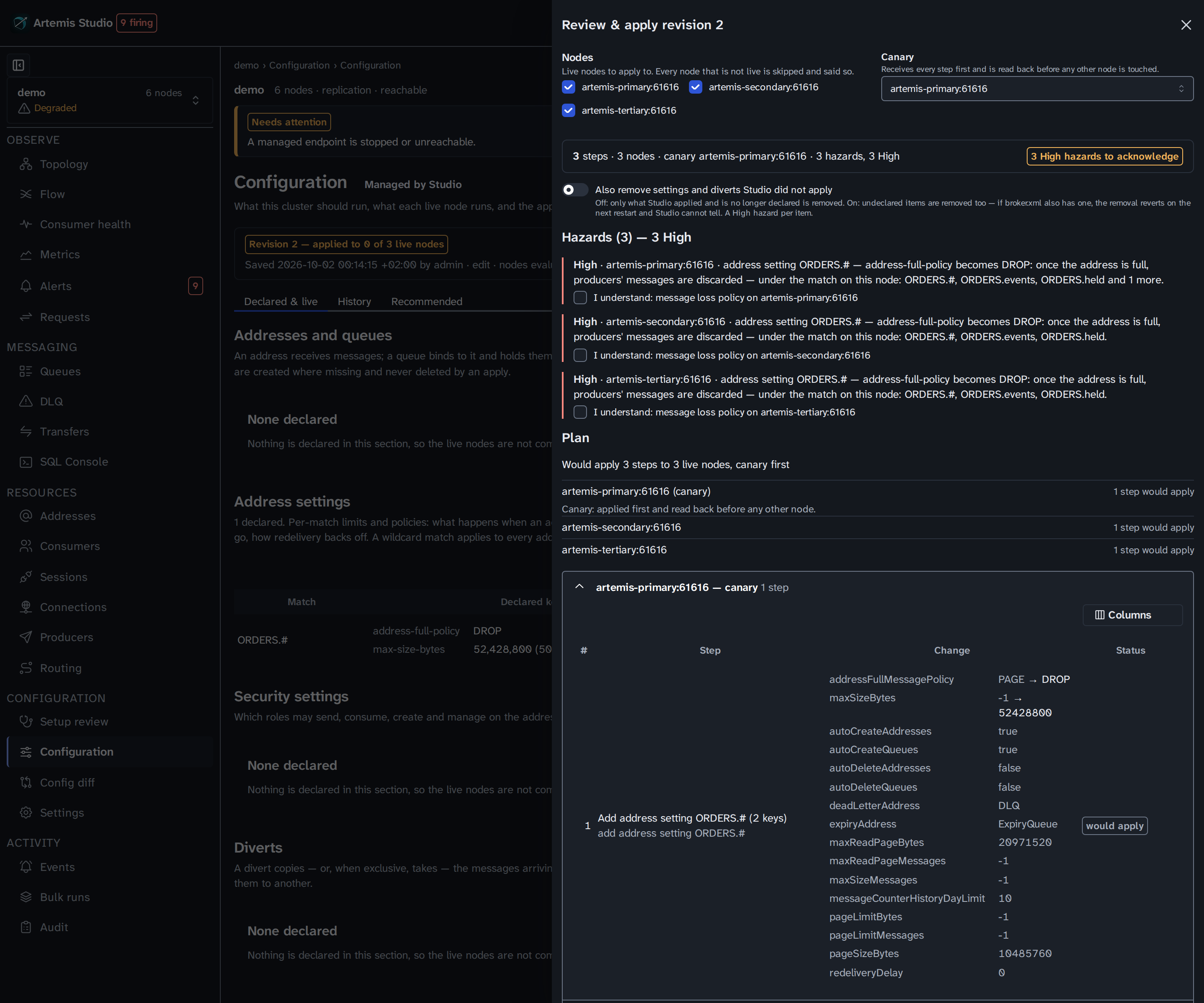Click the Change column header
The image size is (1204, 1003).
(x=951, y=651)
